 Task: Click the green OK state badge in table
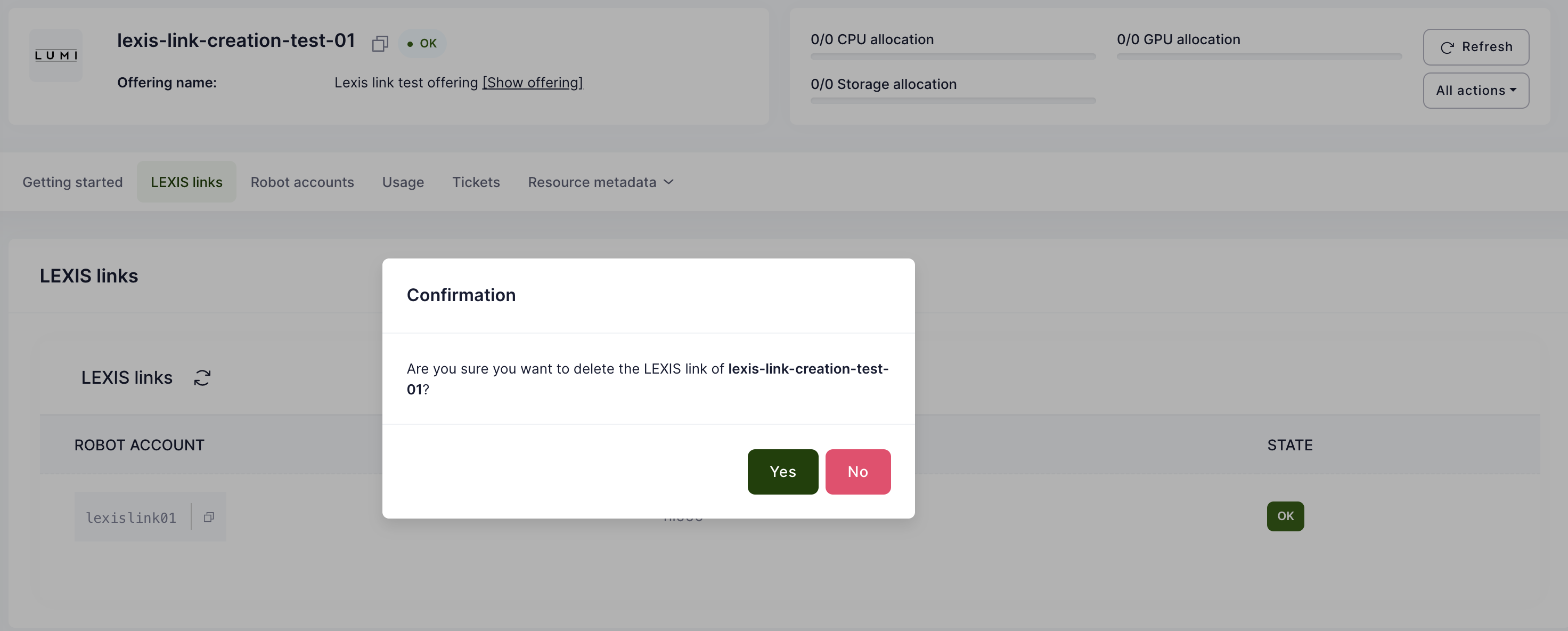[x=1284, y=516]
